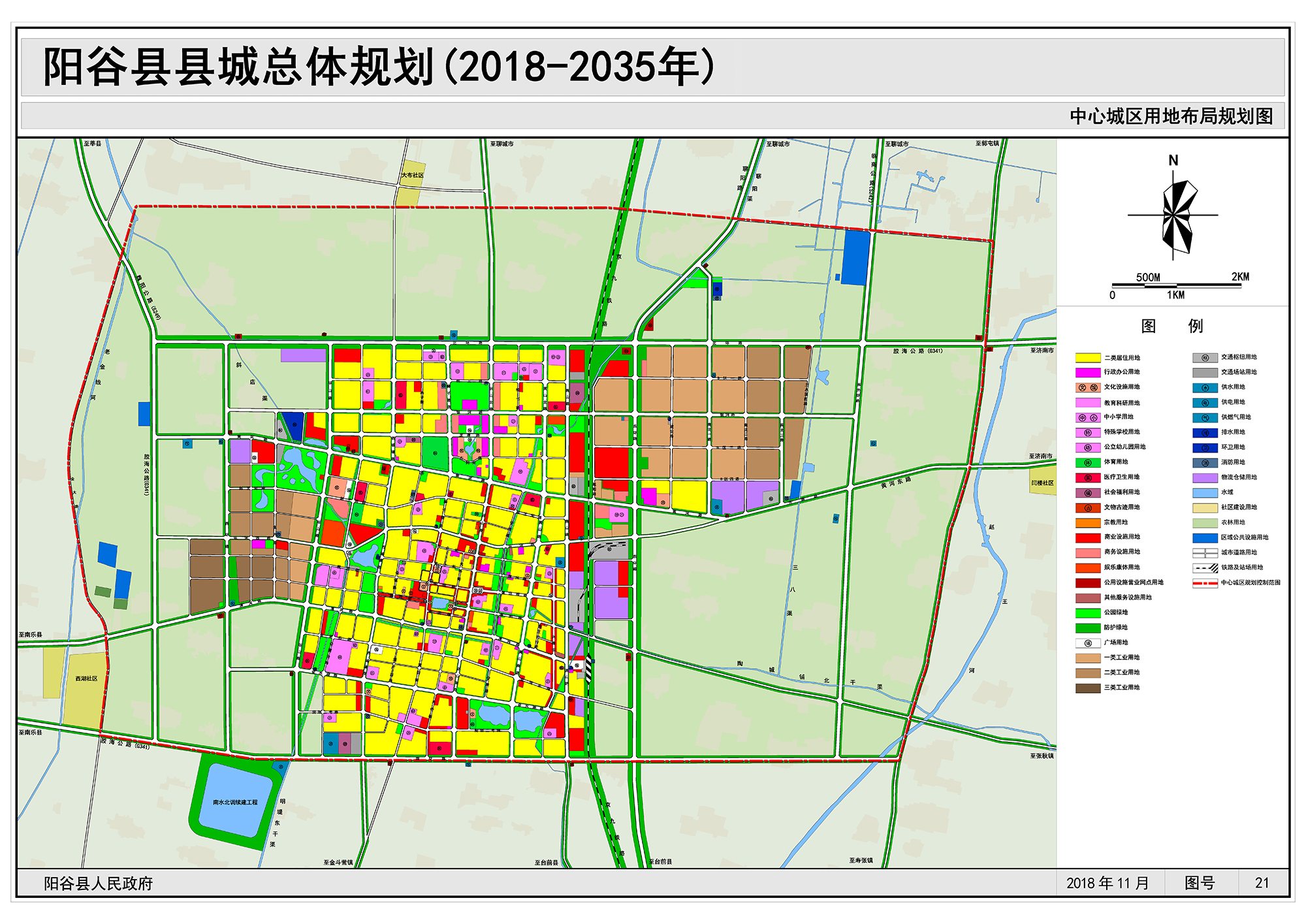Click the 西湖社区 label on map
Viewport: 1306px width, 924px height.
point(86,678)
